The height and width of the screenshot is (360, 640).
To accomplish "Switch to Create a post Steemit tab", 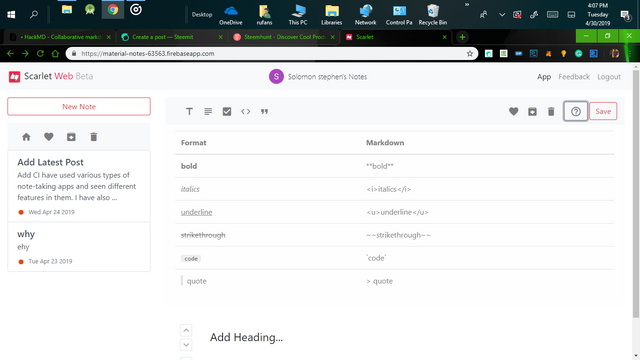I will (171, 37).
